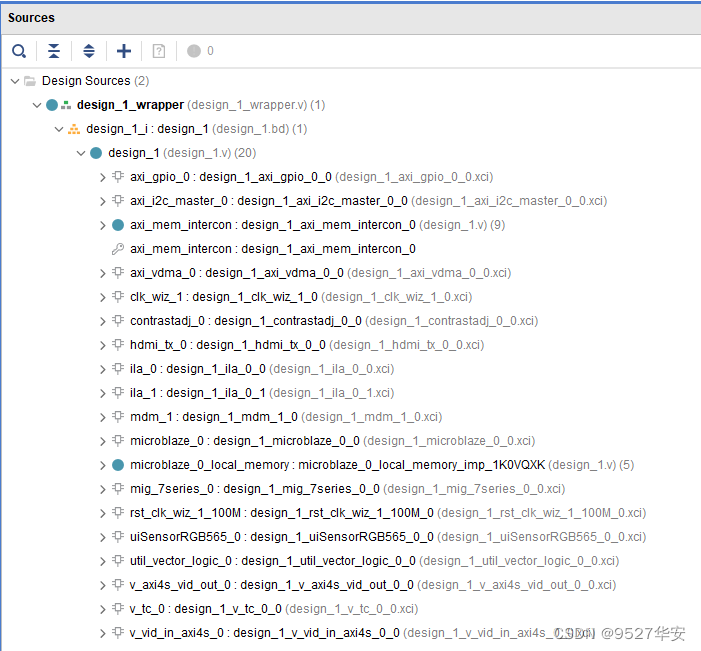
Task: Click the blue circle icon of axi_mem_intercon
Action: pos(118,225)
